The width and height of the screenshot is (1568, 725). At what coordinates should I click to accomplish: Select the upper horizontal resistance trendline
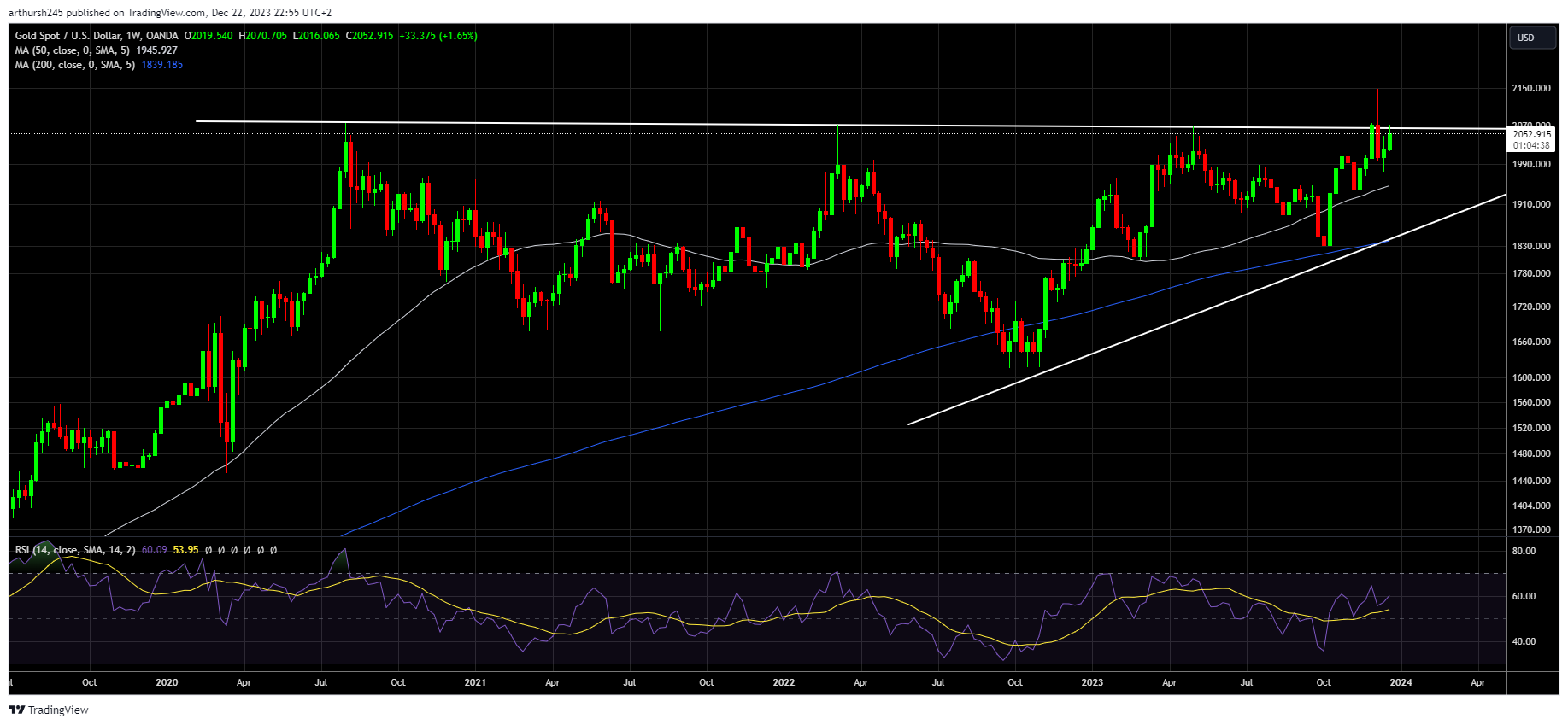[x=850, y=126]
